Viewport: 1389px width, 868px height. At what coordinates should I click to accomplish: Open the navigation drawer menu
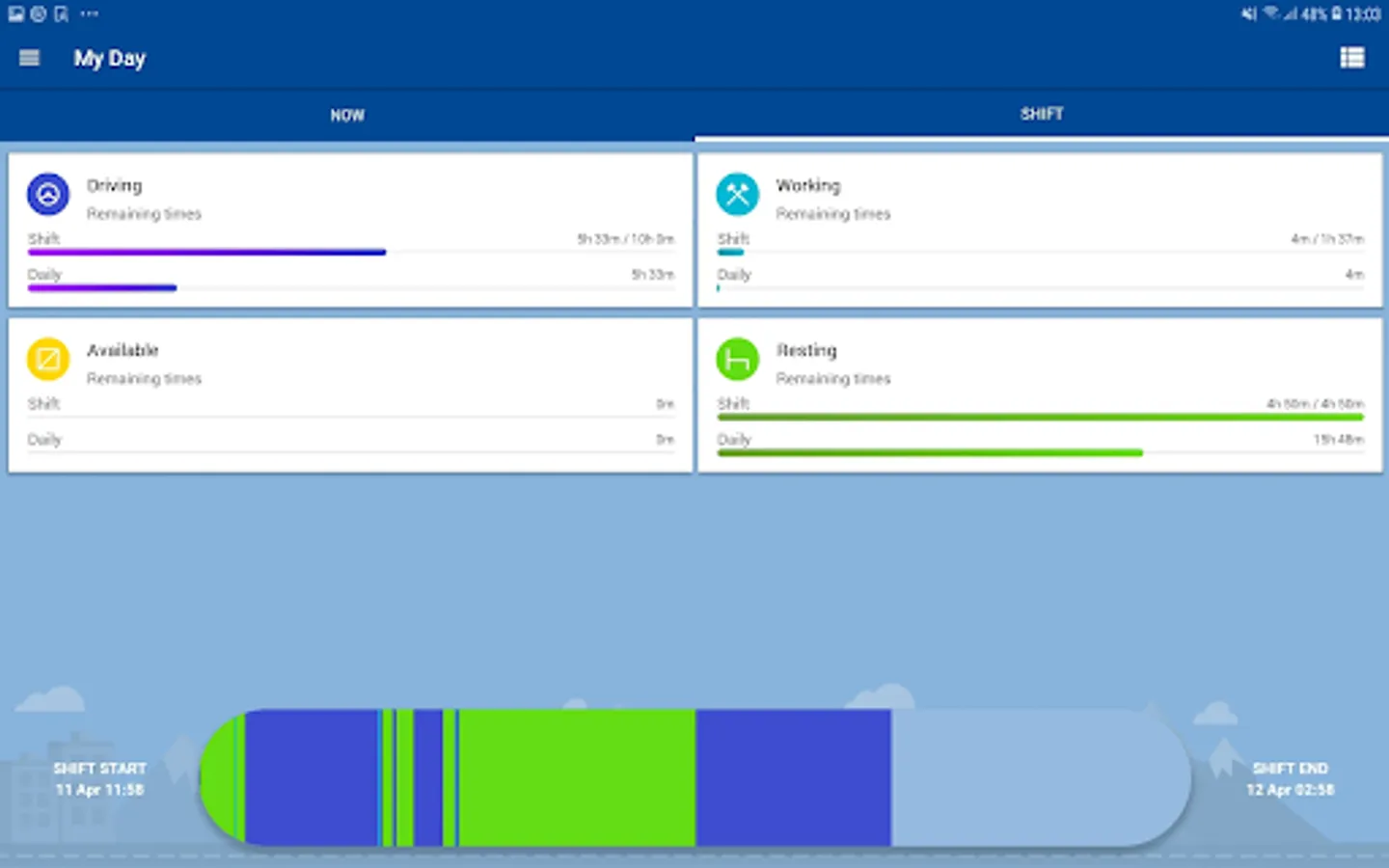click(28, 58)
